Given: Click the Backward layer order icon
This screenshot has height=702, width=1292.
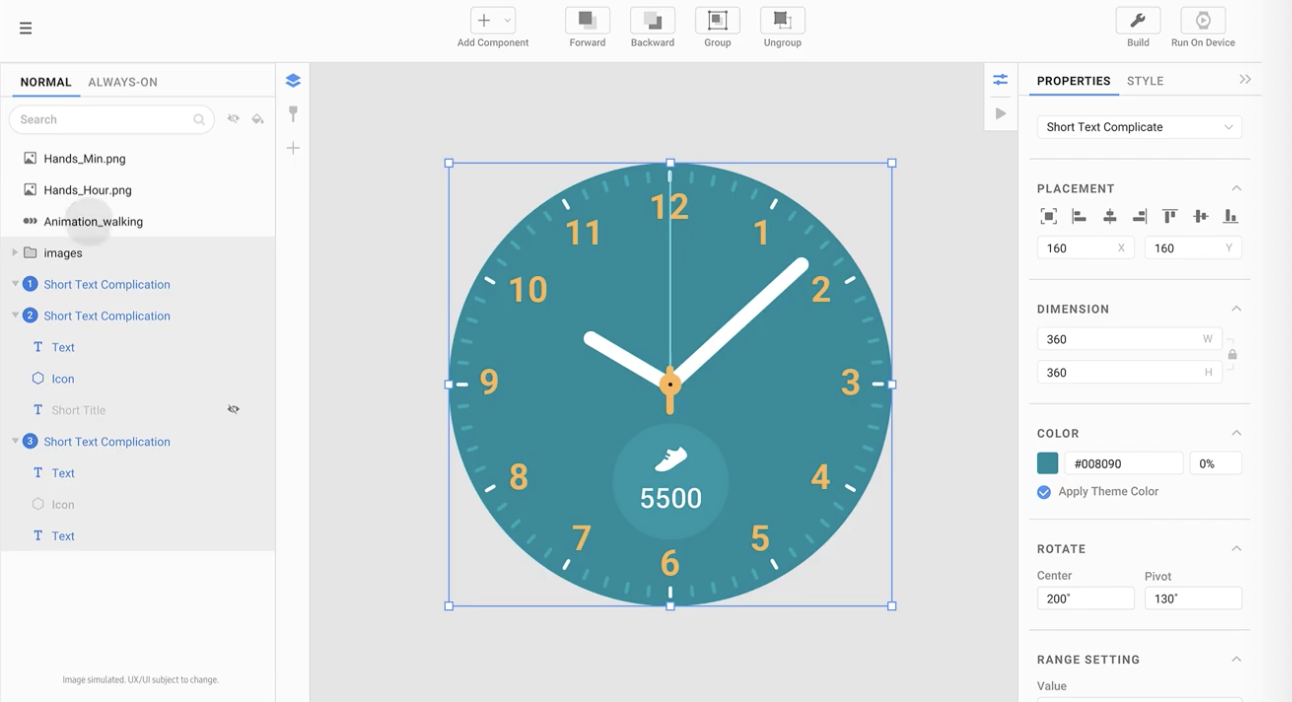Looking at the screenshot, I should [x=652, y=21].
